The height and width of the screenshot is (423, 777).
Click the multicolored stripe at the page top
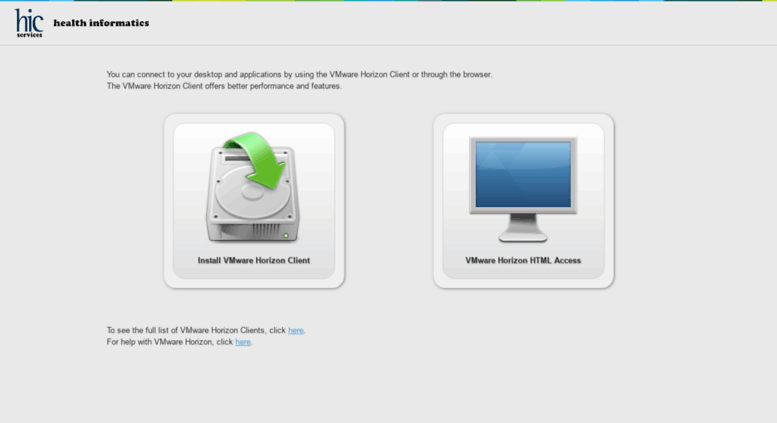[388, 0]
